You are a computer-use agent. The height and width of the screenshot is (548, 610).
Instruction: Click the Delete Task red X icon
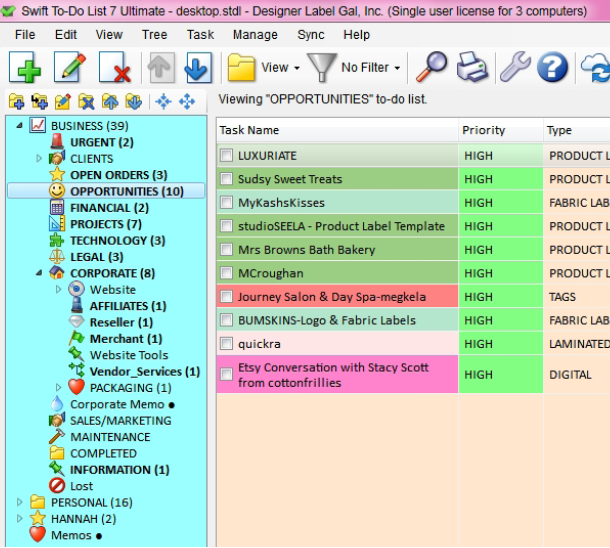(114, 67)
